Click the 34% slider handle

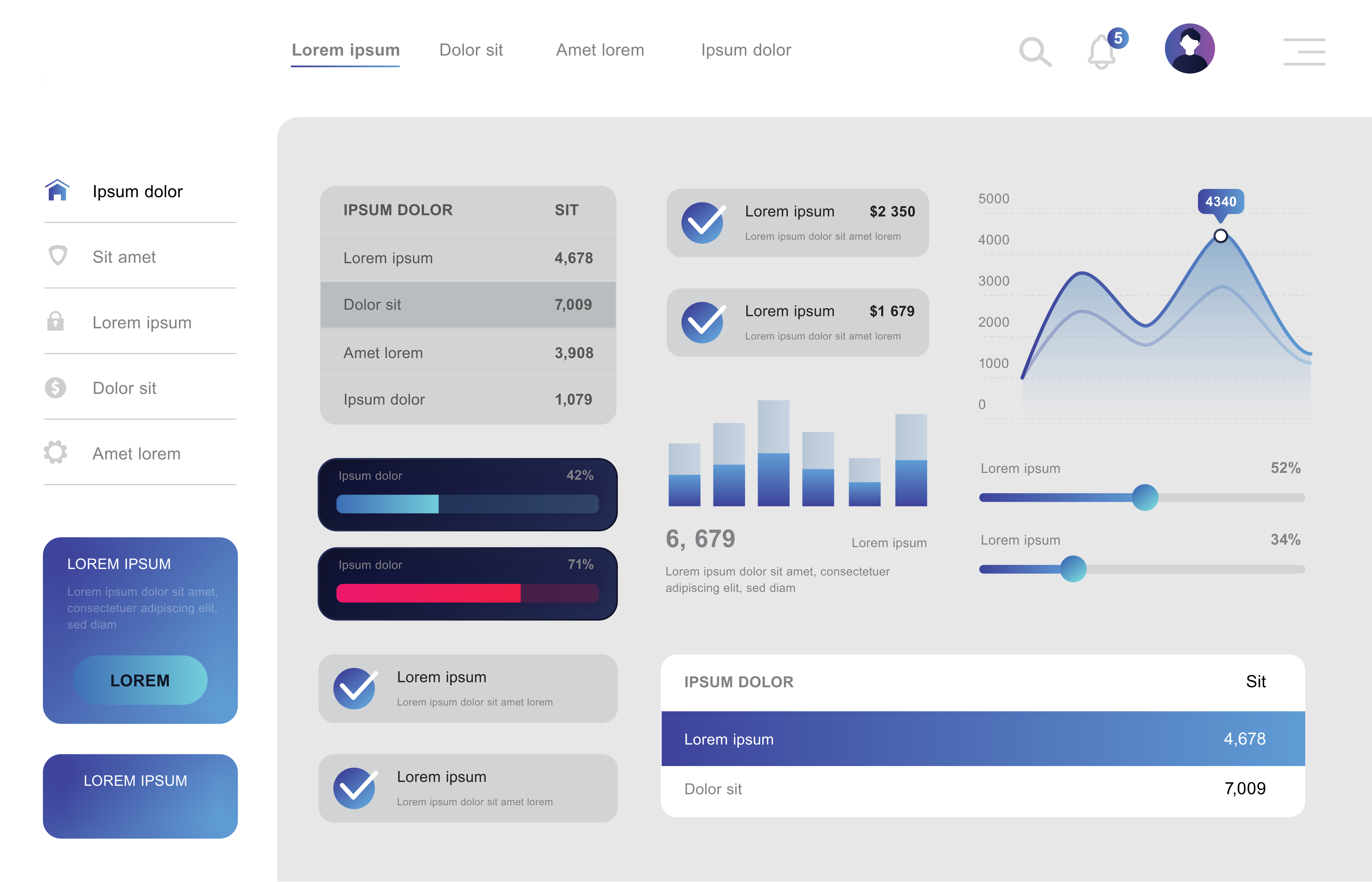click(x=1073, y=569)
